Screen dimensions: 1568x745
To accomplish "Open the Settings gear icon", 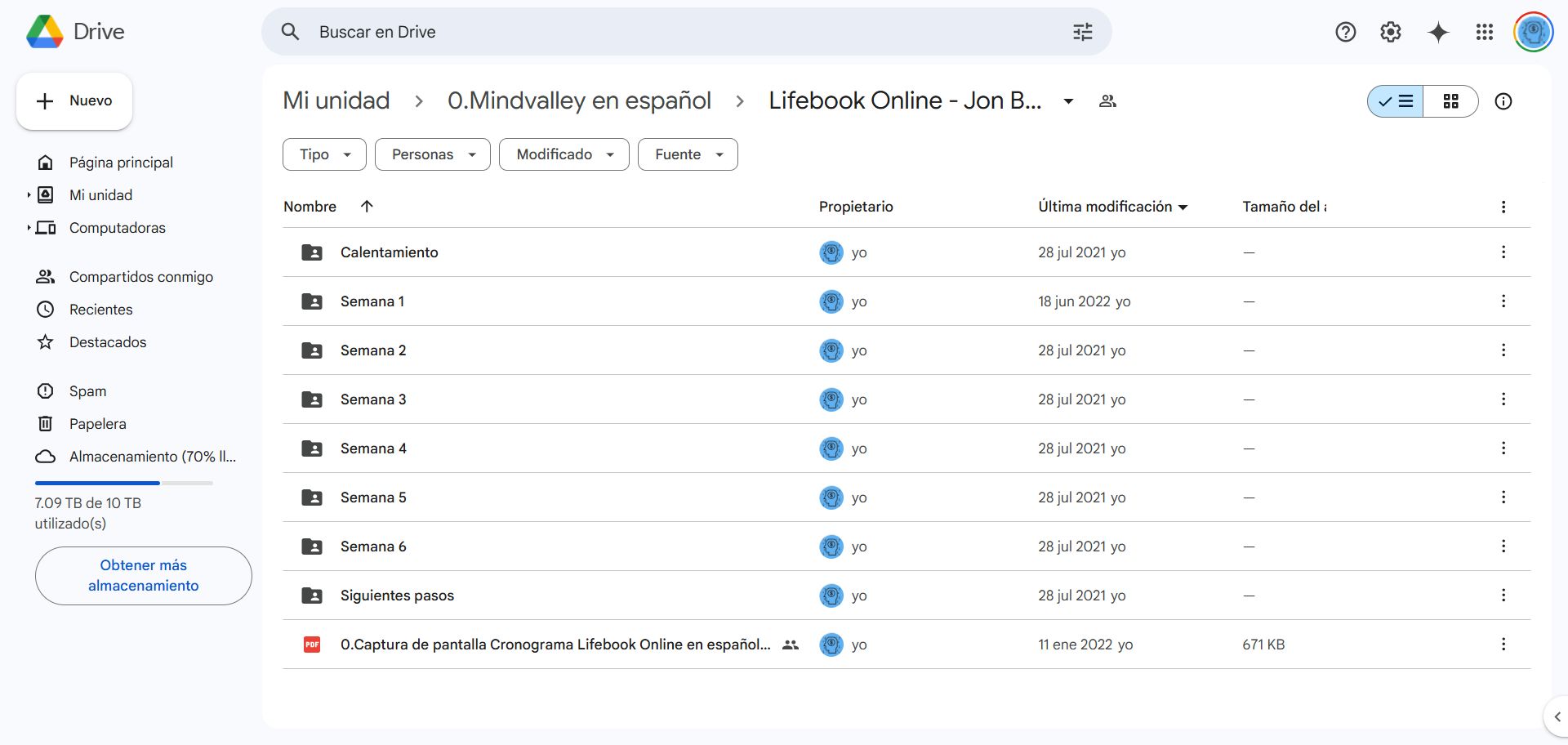I will point(1390,32).
